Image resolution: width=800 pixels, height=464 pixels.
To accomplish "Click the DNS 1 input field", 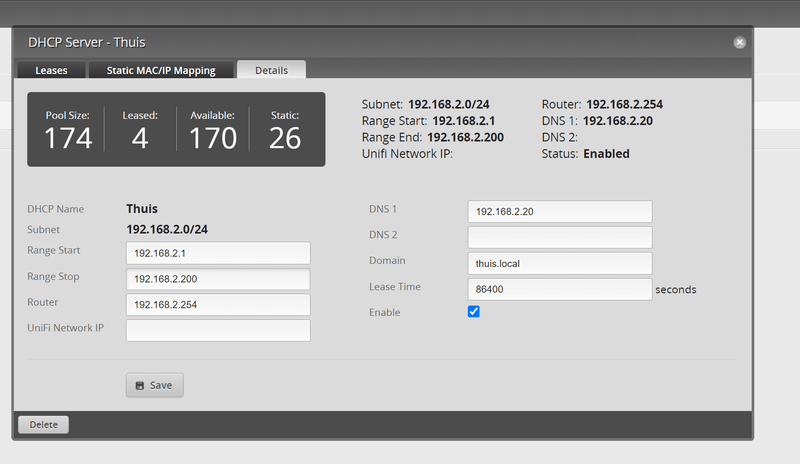I will 560,211.
